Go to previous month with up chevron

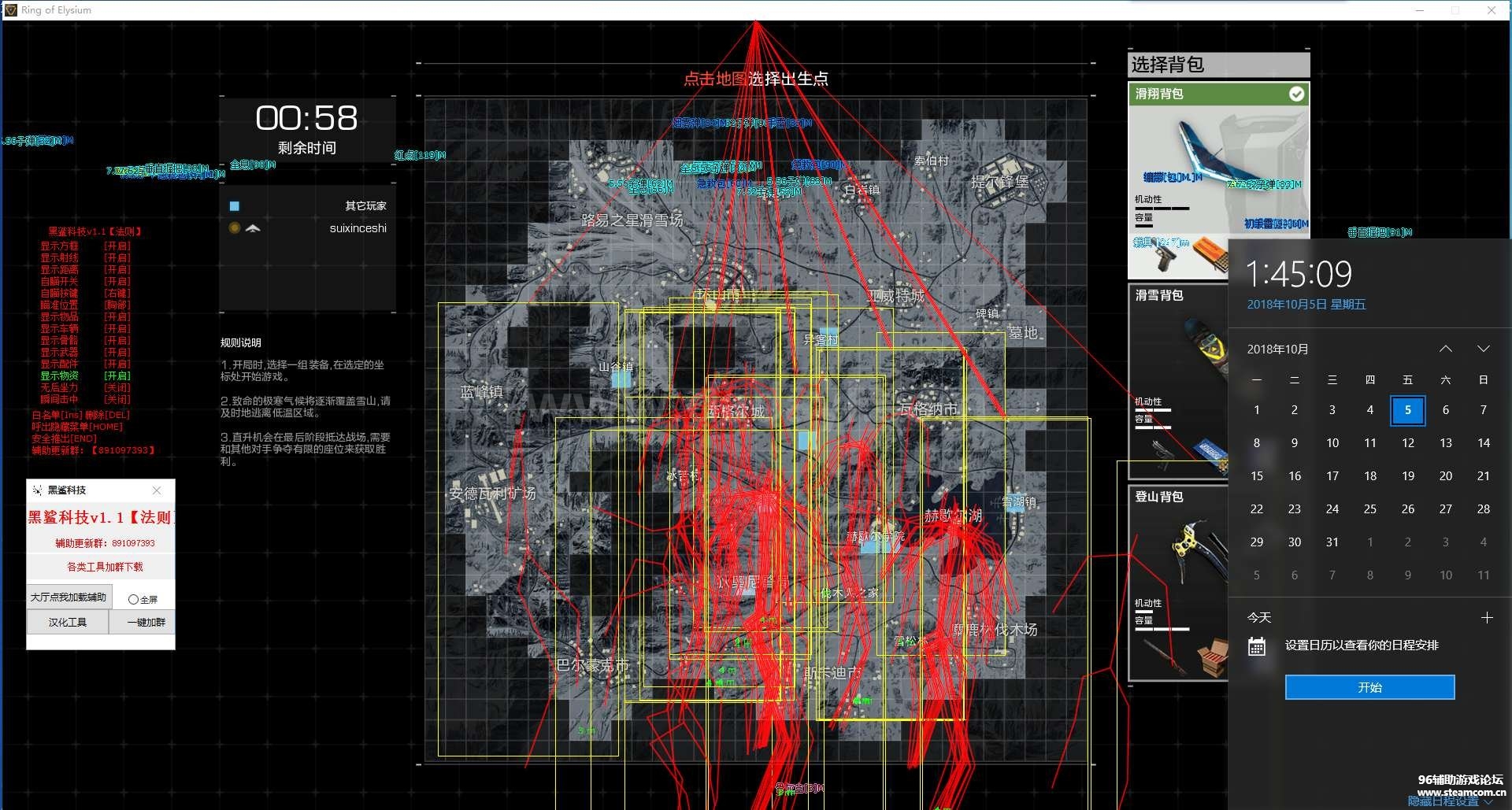pyautogui.click(x=1446, y=349)
